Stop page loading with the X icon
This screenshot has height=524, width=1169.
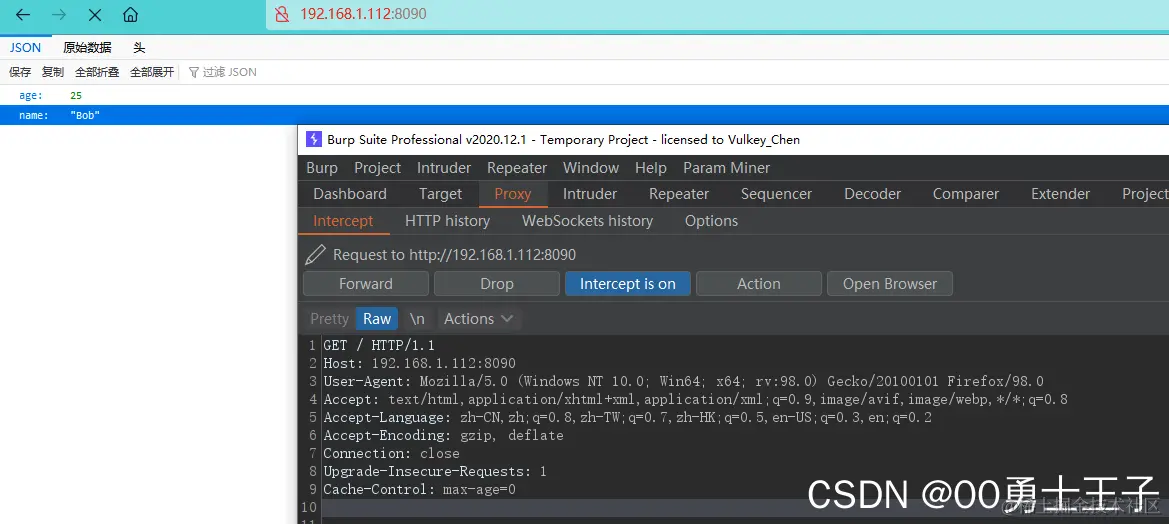pos(95,15)
